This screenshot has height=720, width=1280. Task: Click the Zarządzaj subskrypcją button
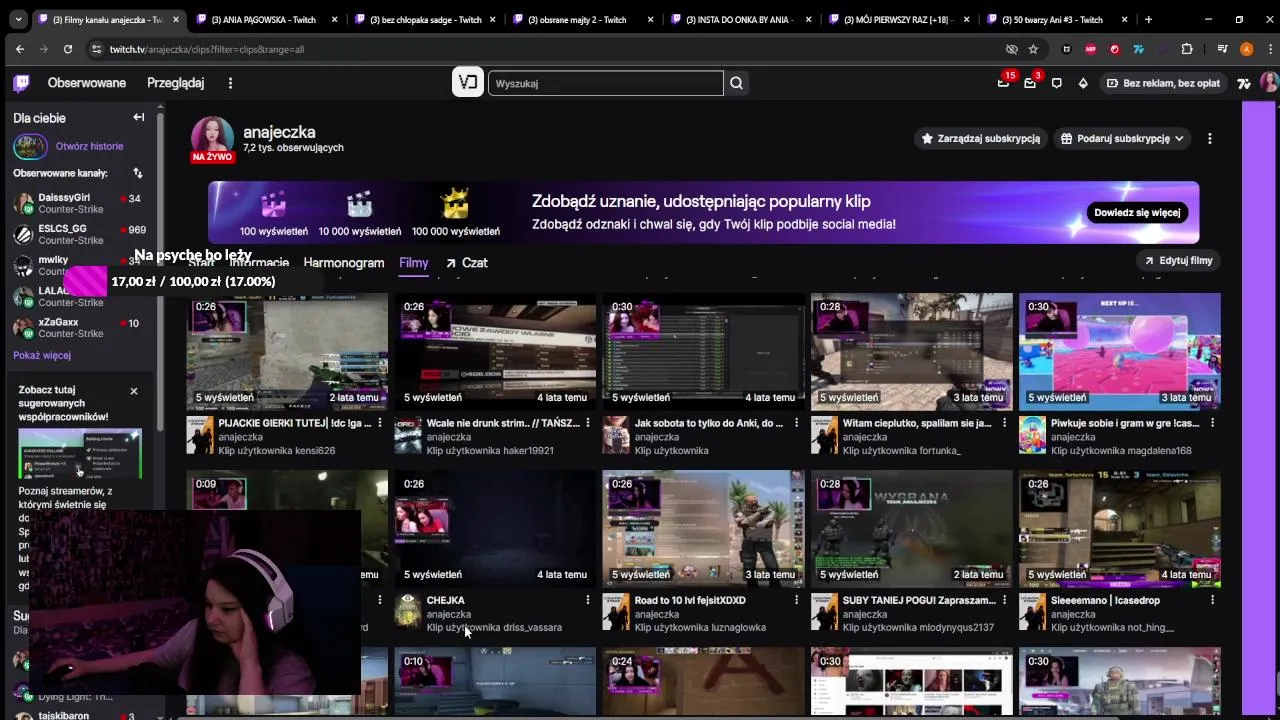[x=980, y=139]
